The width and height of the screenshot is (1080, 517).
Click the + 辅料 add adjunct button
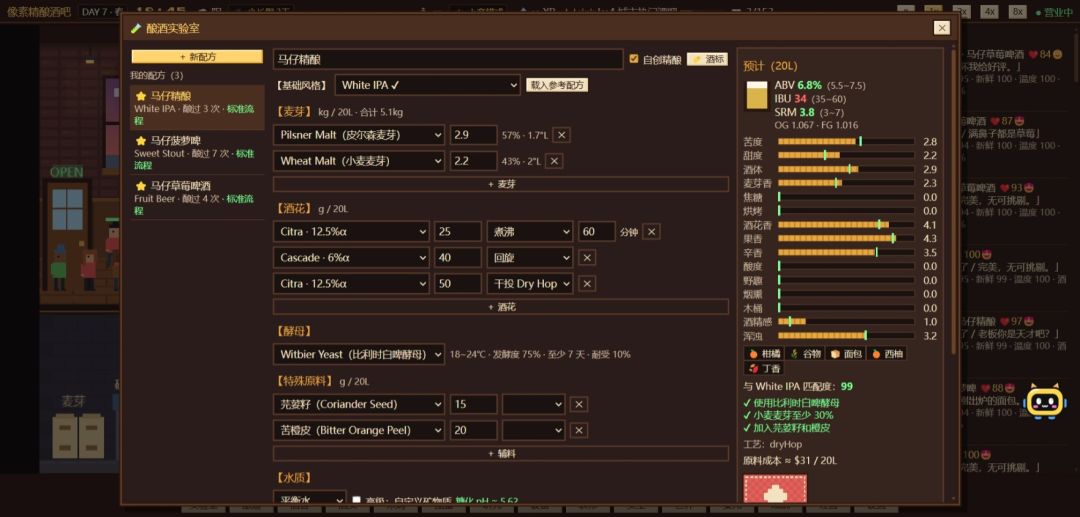tap(501, 454)
